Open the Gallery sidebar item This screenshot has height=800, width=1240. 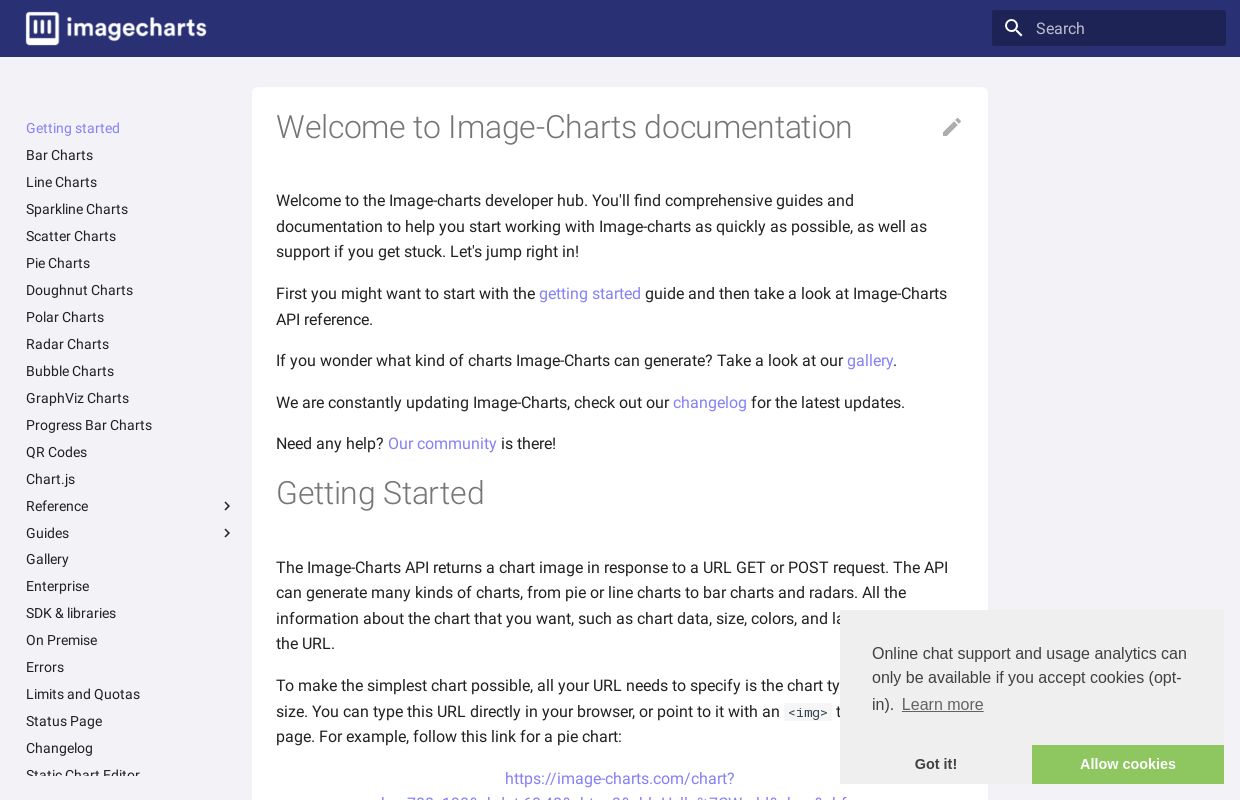tap(47, 559)
